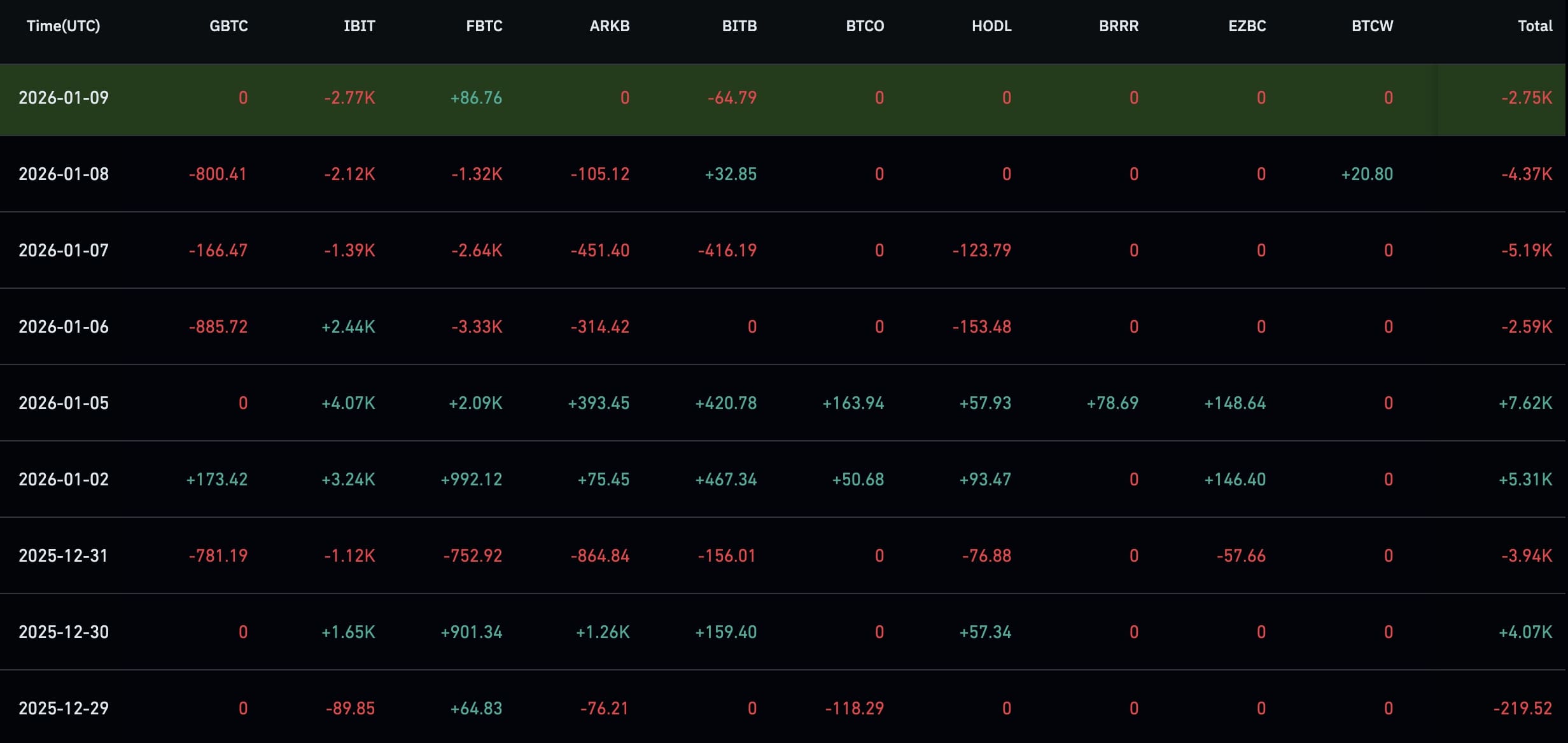Click FBTC value -2.64K

tap(477, 250)
